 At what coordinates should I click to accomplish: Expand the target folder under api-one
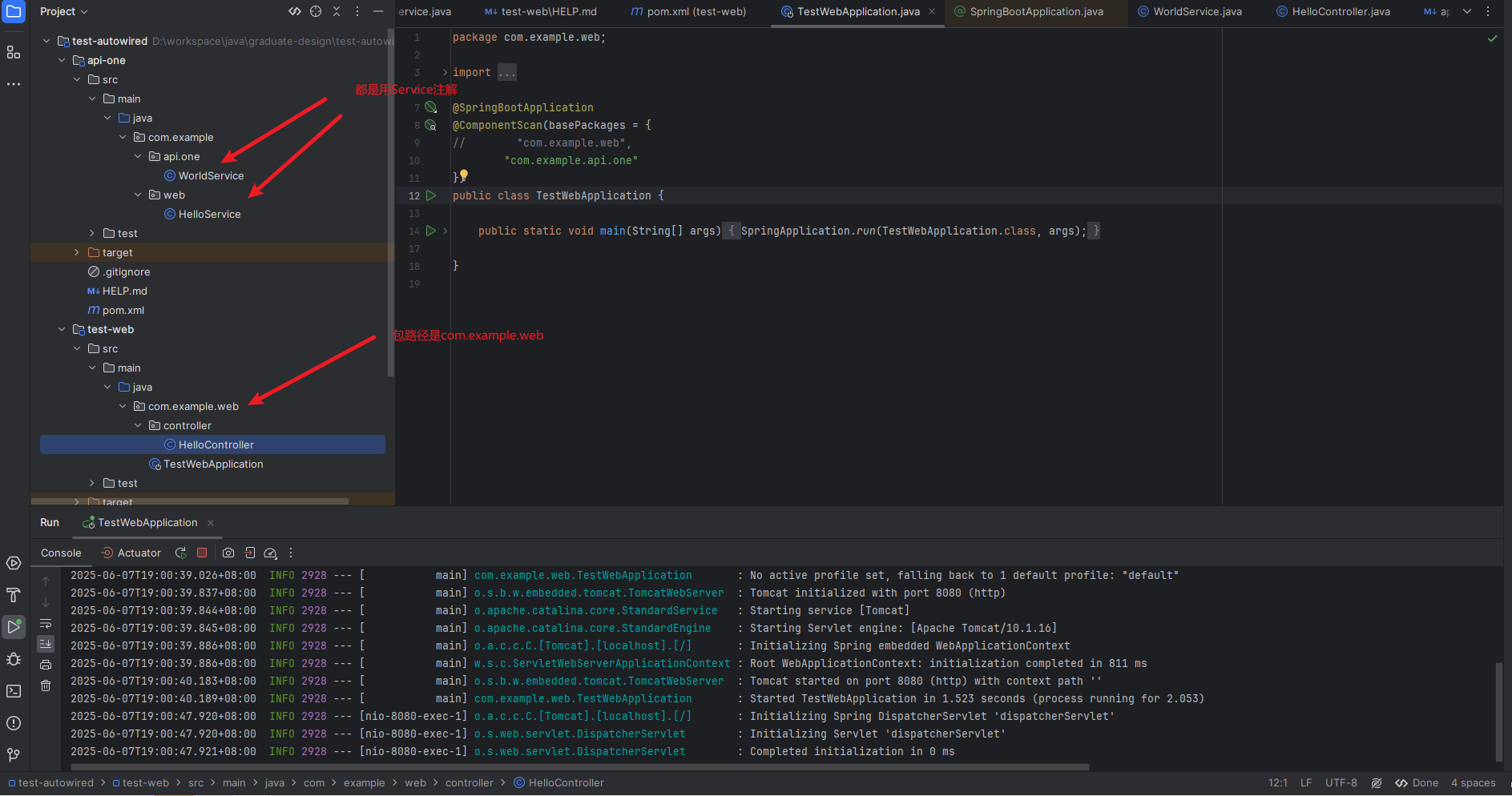[77, 252]
